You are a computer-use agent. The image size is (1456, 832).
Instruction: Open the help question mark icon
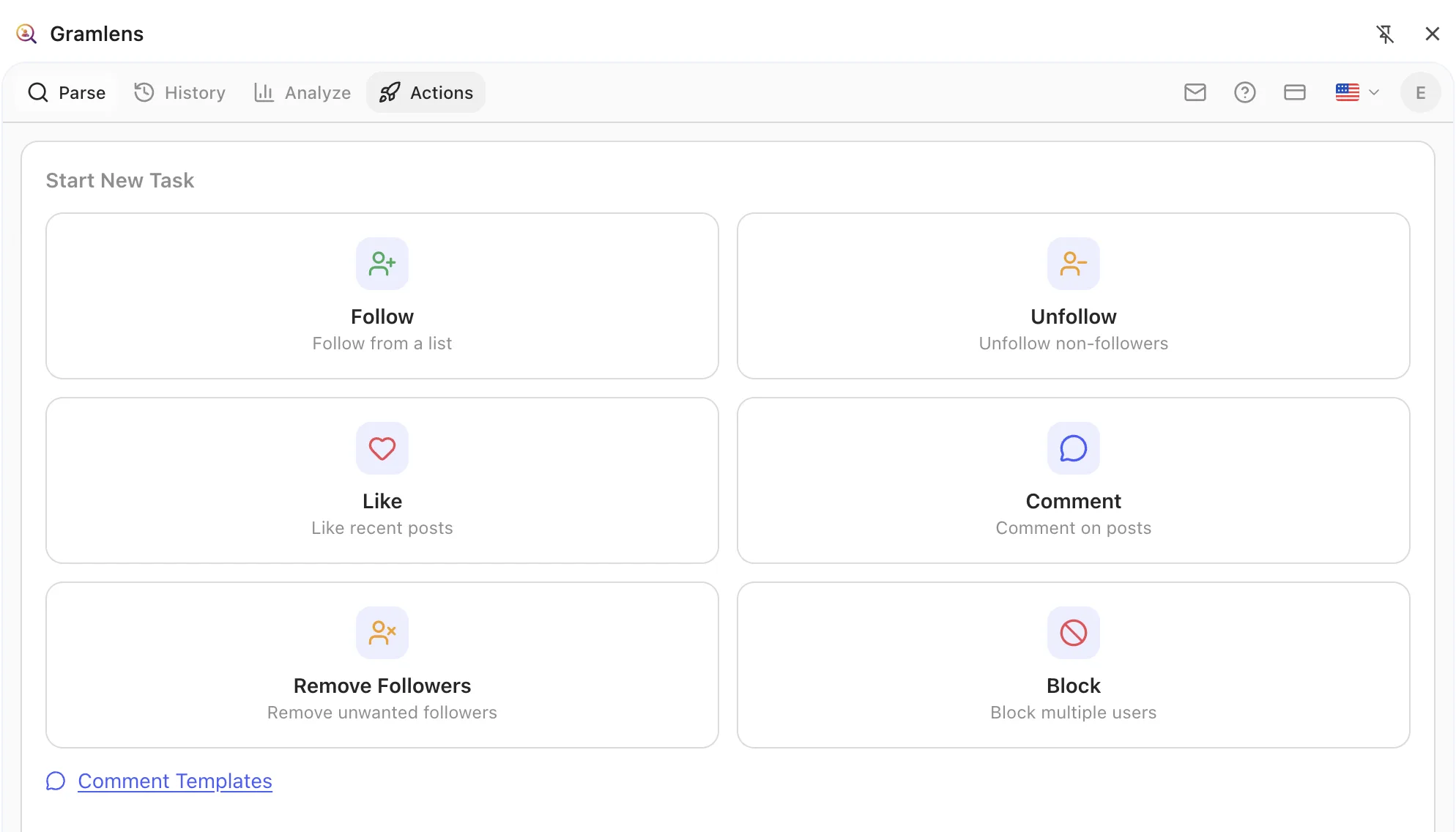[1245, 92]
